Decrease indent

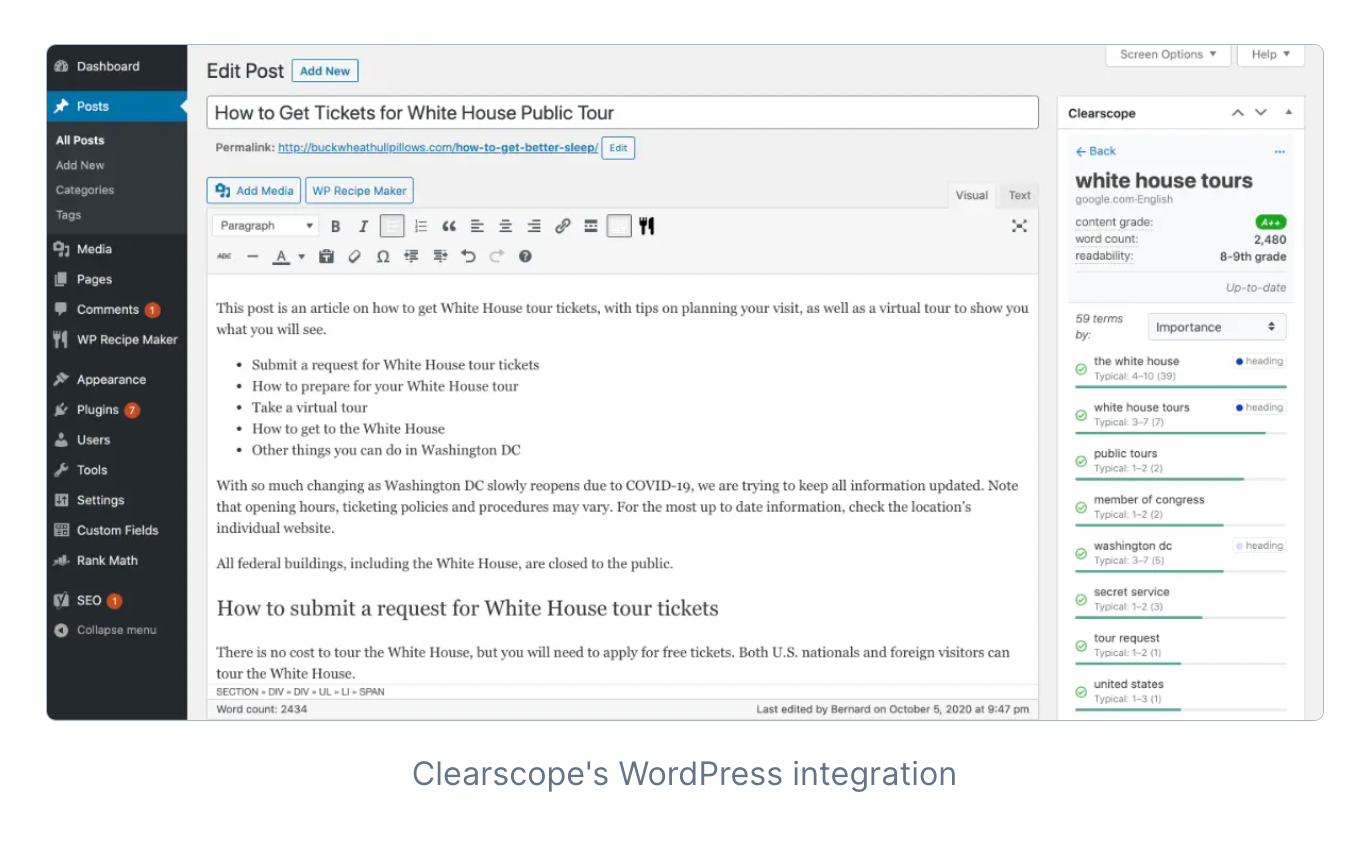(411, 256)
